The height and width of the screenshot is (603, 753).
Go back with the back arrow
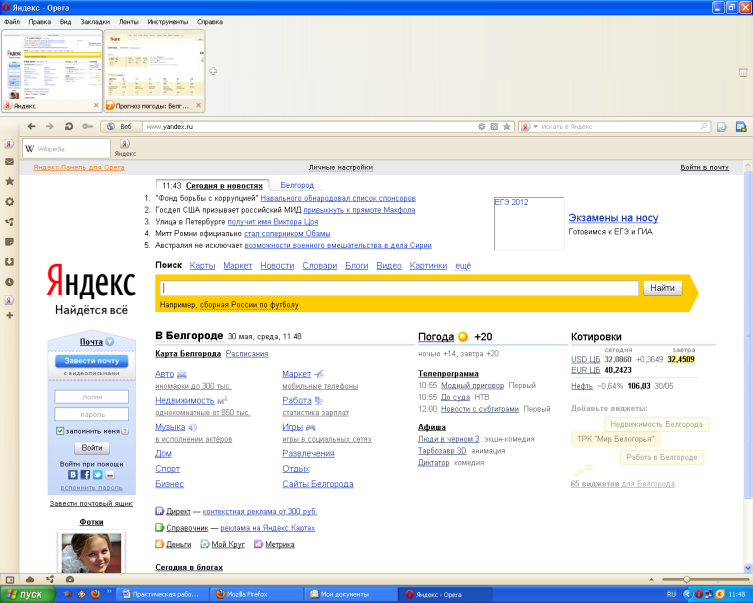32,126
